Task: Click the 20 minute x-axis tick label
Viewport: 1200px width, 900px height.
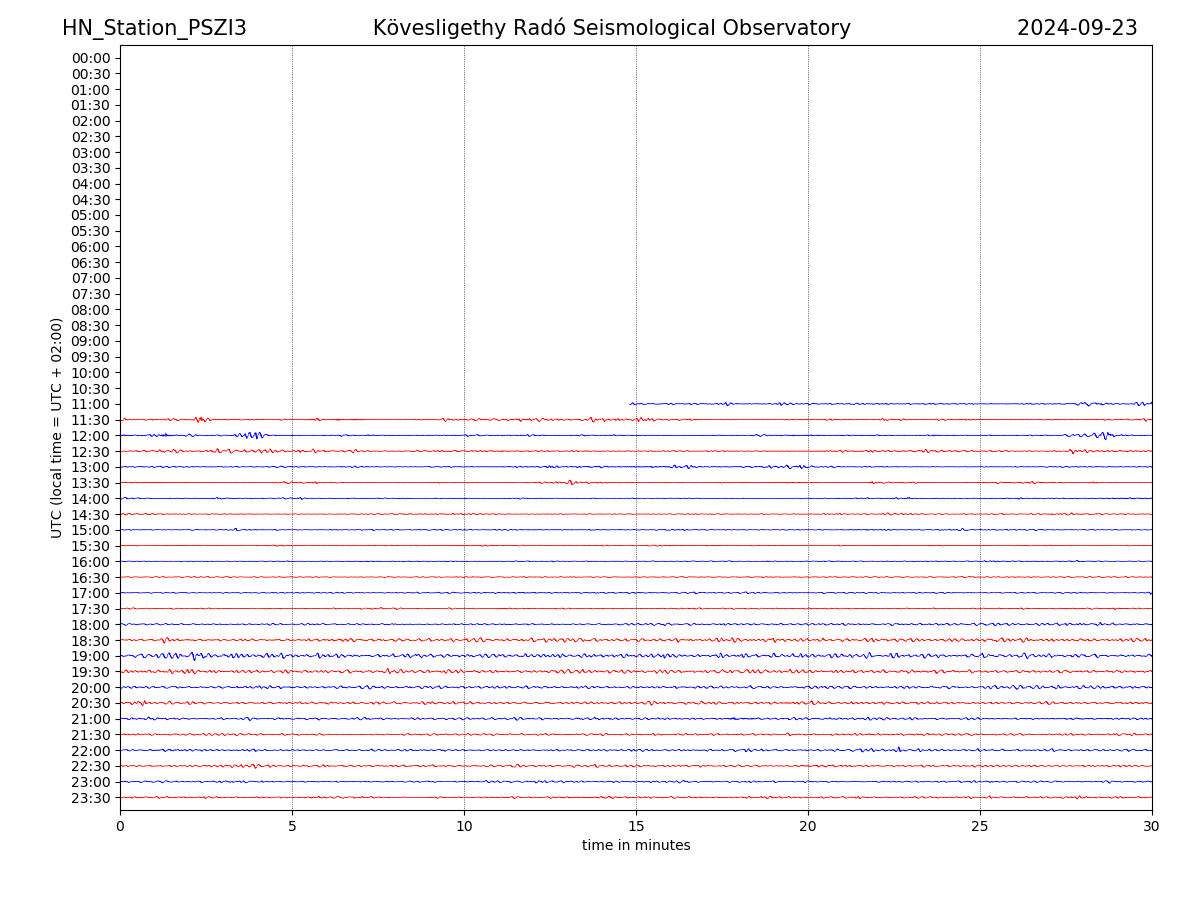Action: coord(808,827)
